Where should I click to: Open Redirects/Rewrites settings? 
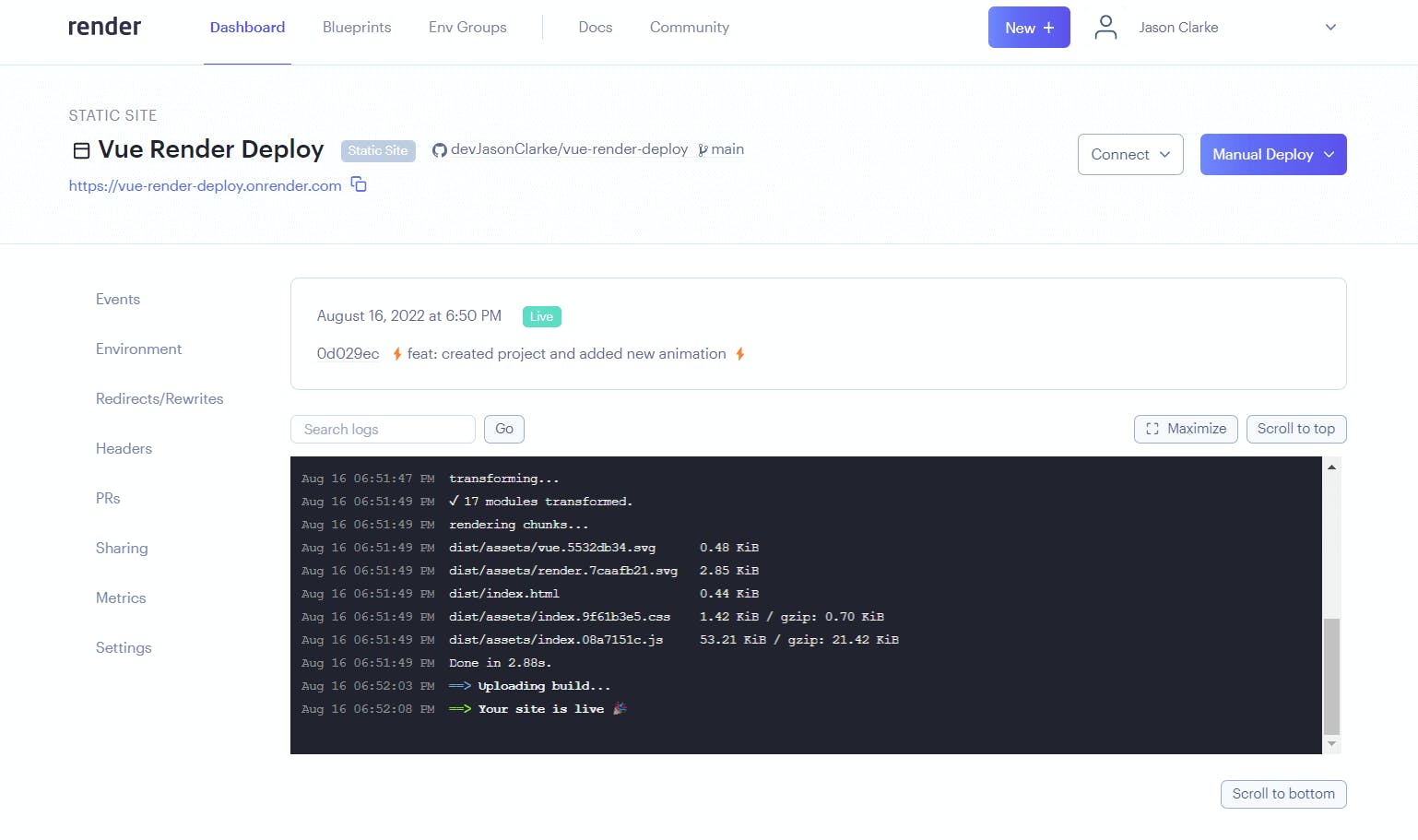[160, 399]
